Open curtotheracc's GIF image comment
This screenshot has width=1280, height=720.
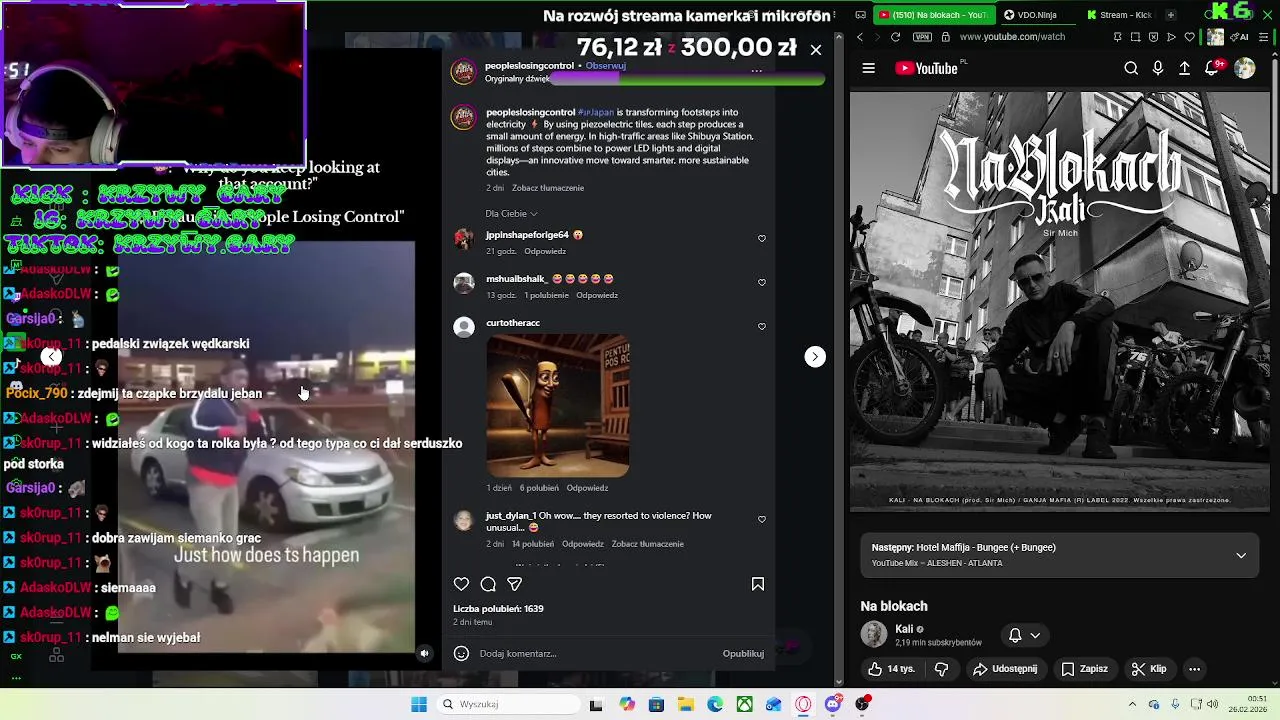pos(558,406)
